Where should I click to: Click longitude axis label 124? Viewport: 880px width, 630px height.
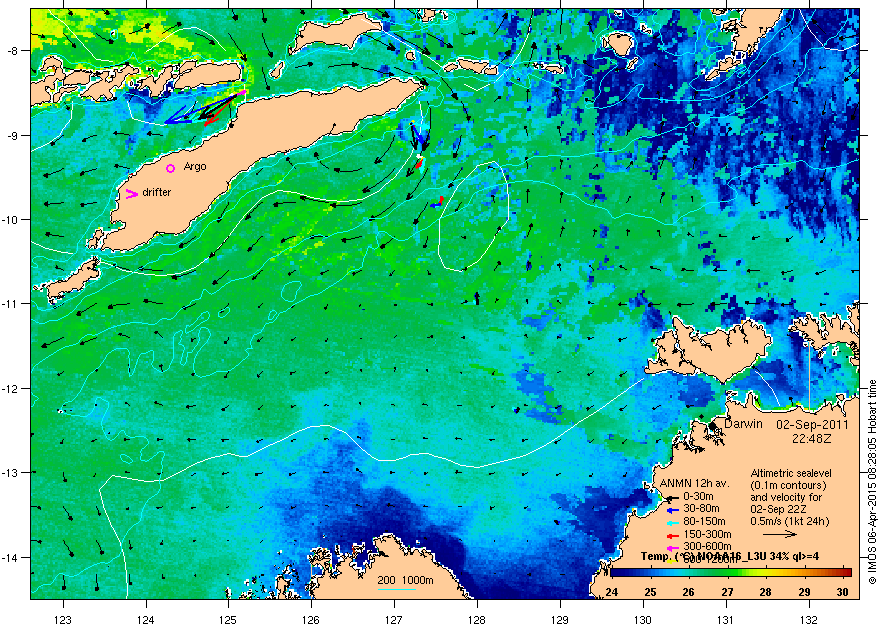coord(146,620)
